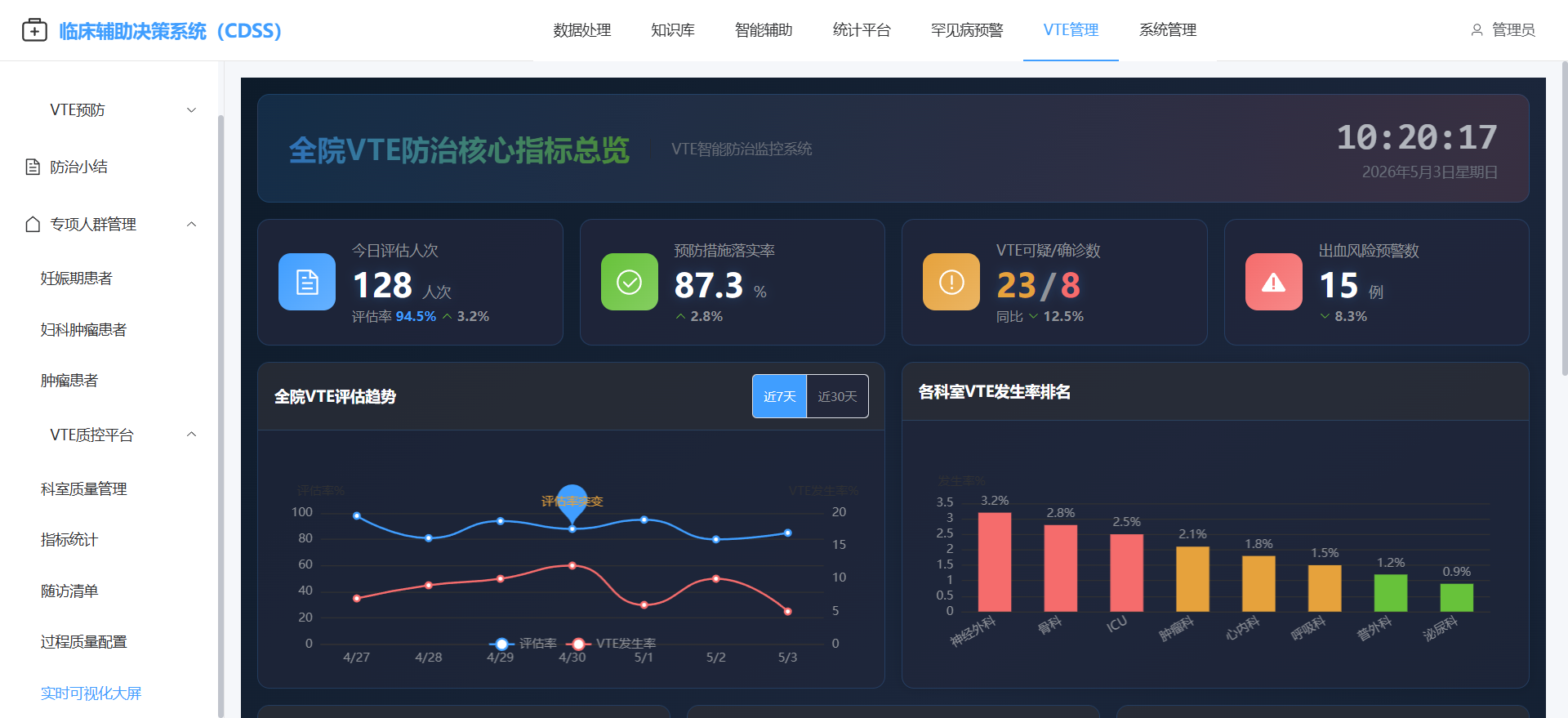
Task: Click the 管理员 account name
Action: tap(1513, 30)
